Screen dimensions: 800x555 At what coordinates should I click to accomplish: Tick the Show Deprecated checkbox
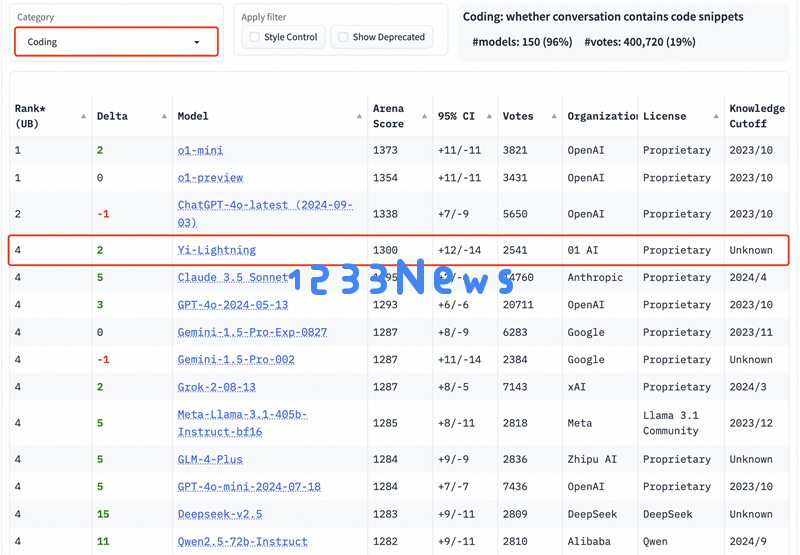pos(343,37)
